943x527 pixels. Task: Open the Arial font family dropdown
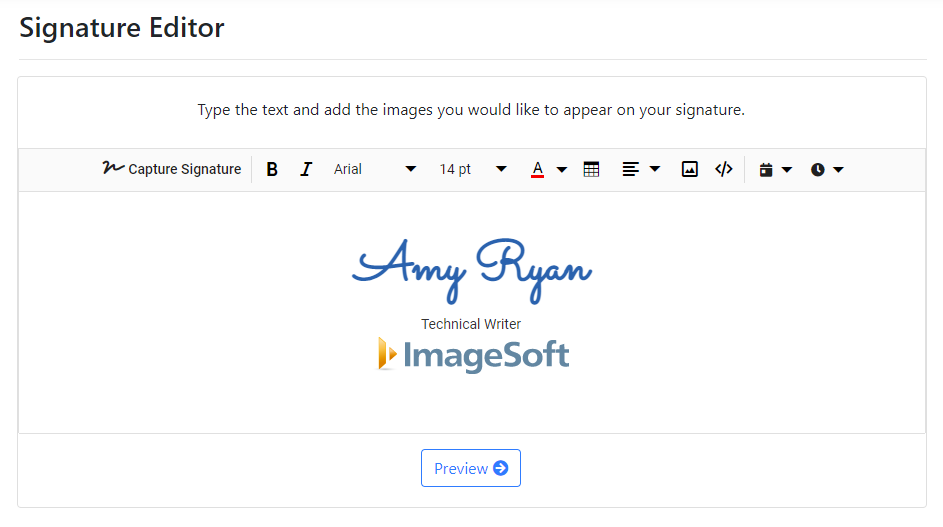(375, 170)
